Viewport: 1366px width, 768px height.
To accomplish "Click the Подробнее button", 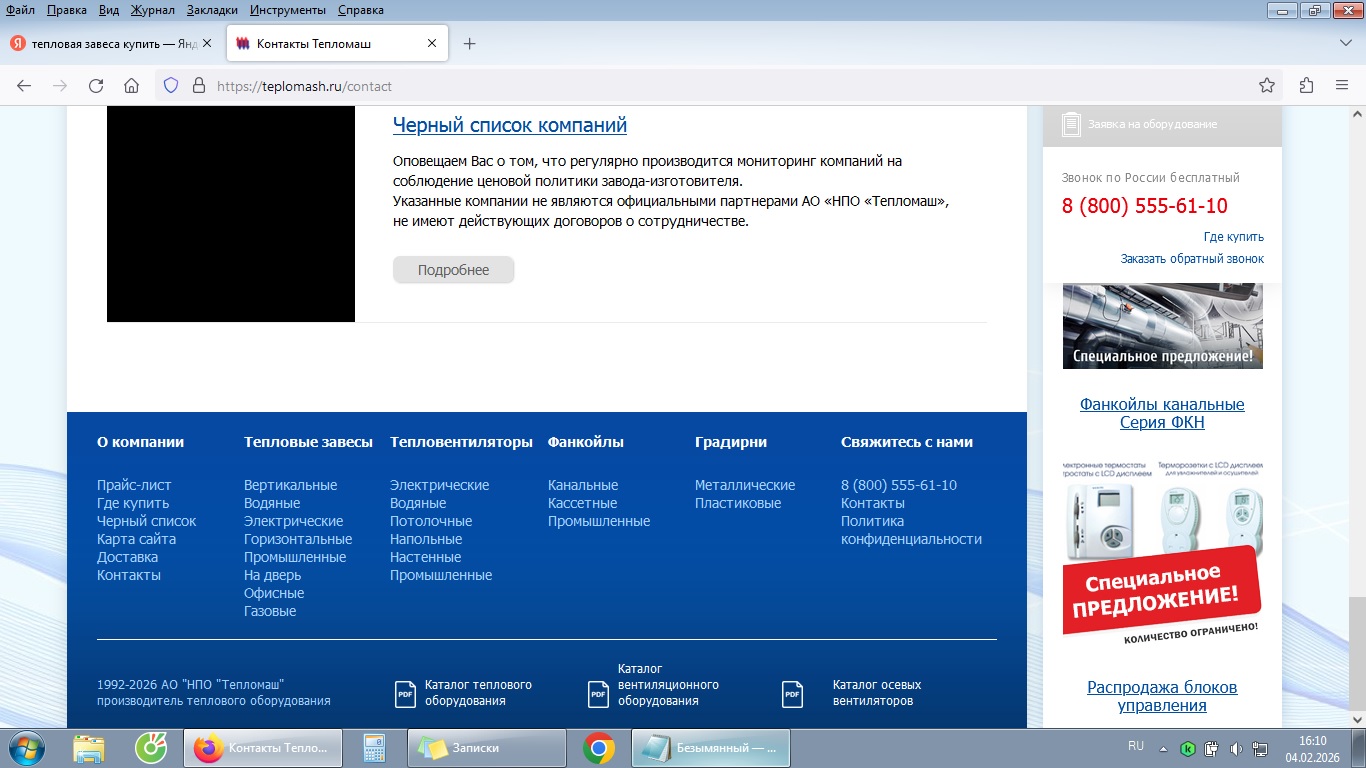I will (x=453, y=270).
